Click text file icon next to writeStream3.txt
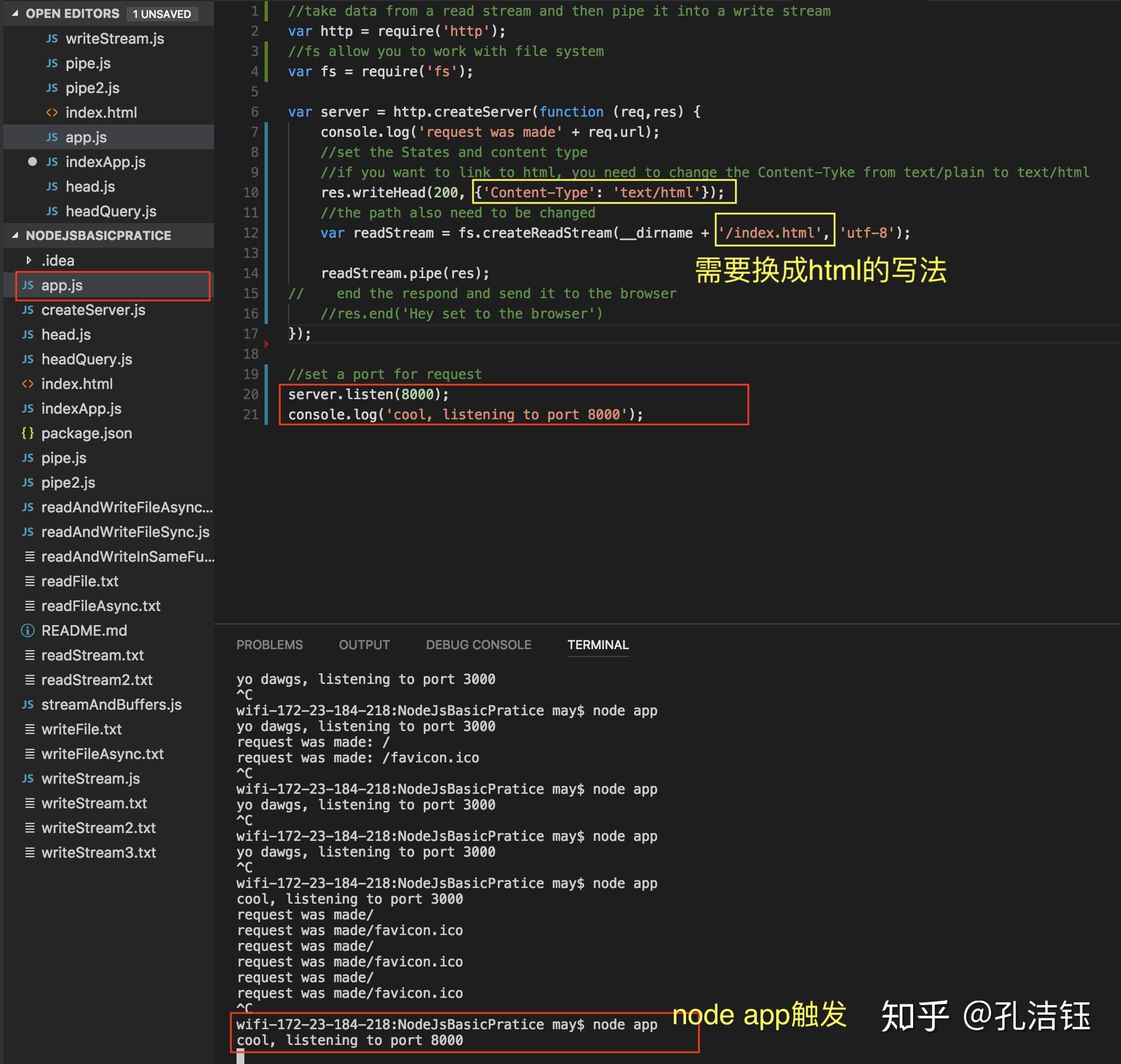The image size is (1121, 1064). pos(30,853)
